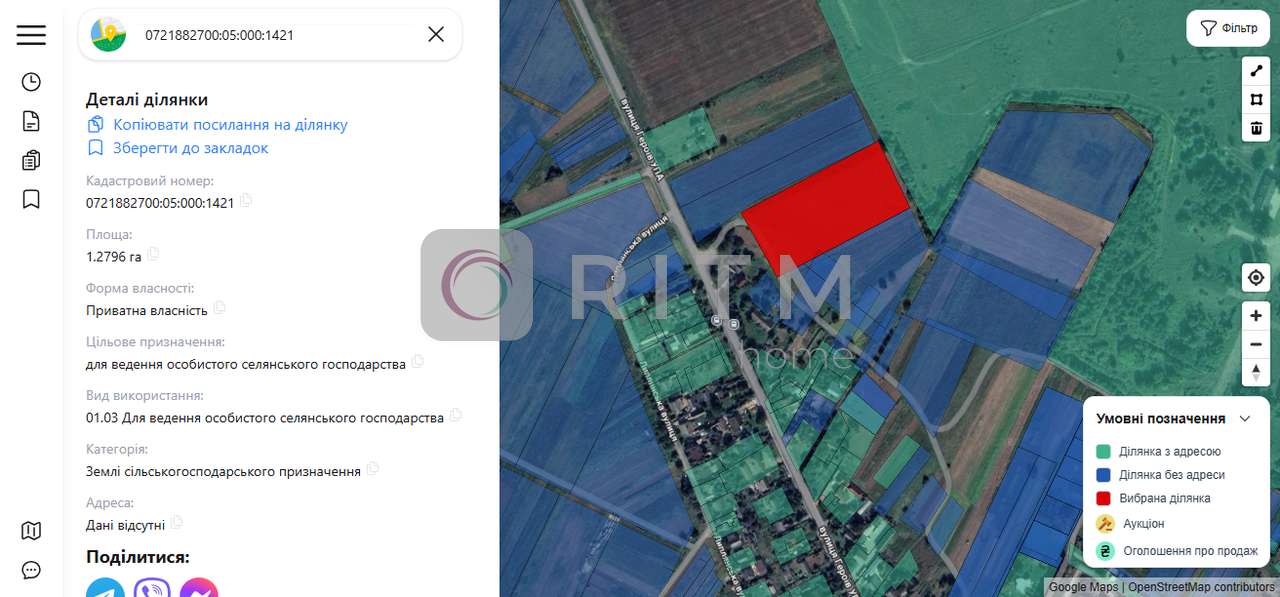This screenshot has height=597, width=1280.
Task: Copy the cadastral number value
Action: point(246,201)
